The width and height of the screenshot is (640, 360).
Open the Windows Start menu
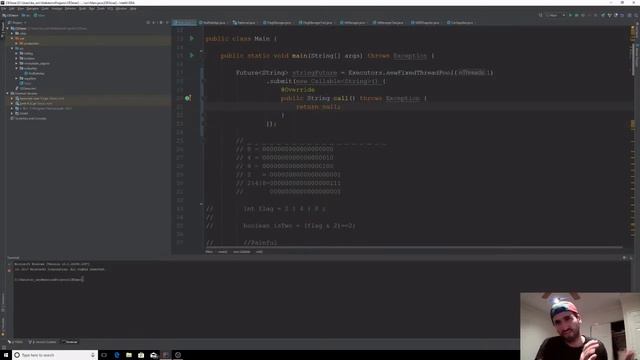[6, 355]
